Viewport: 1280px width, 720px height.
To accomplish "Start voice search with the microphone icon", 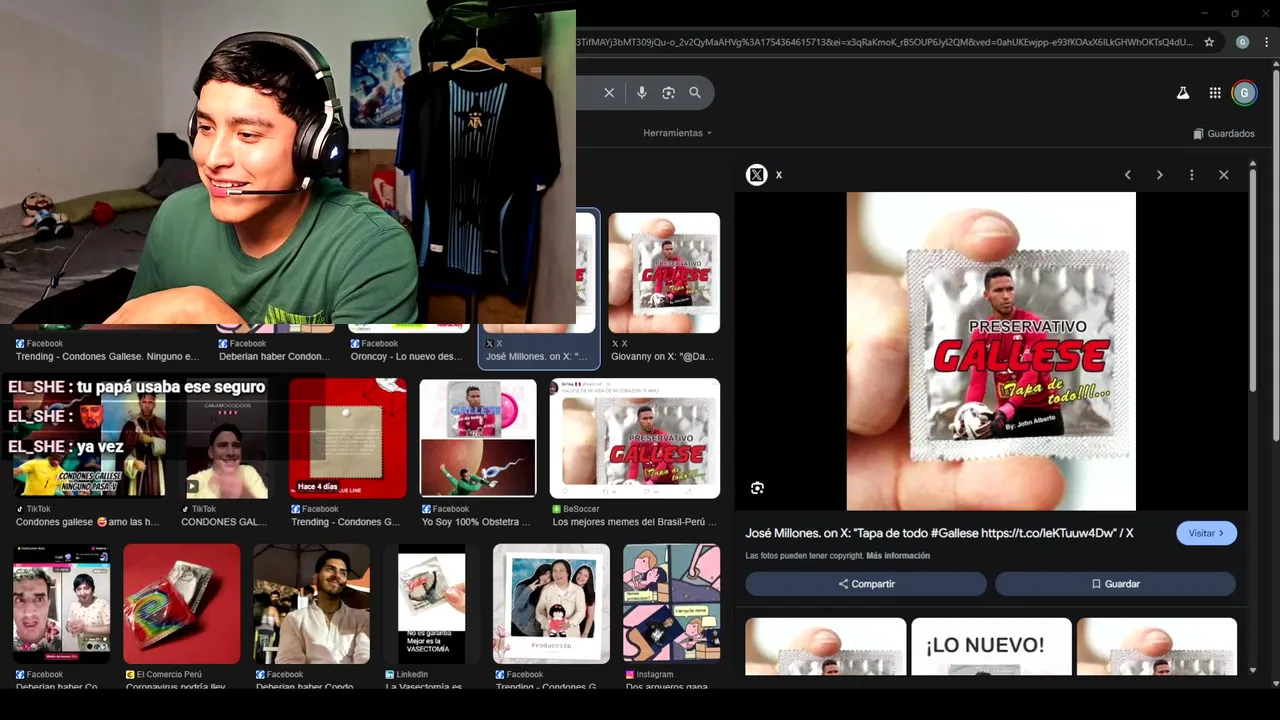I will 642,93.
